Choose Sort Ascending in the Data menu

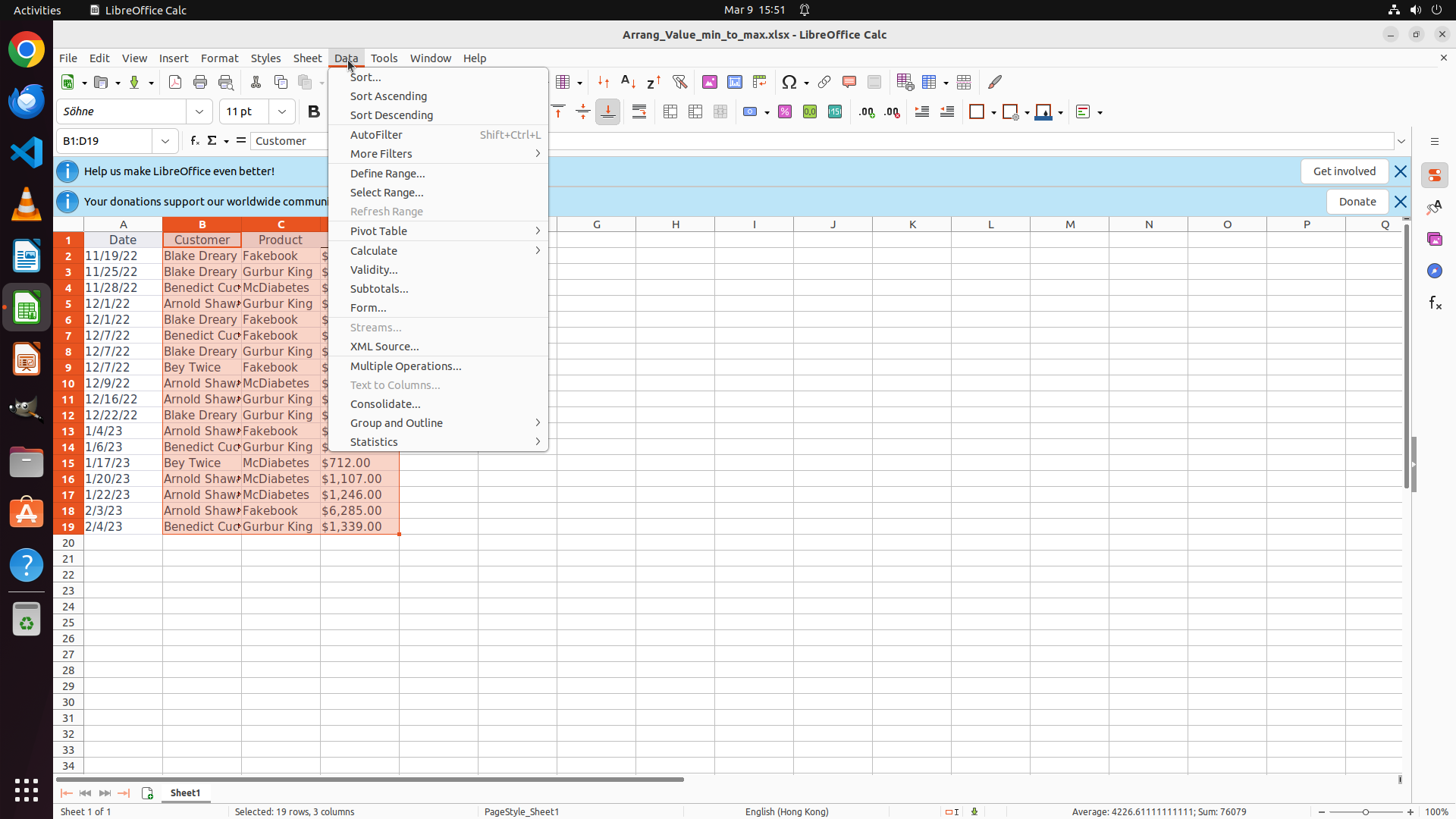pos(438,96)
